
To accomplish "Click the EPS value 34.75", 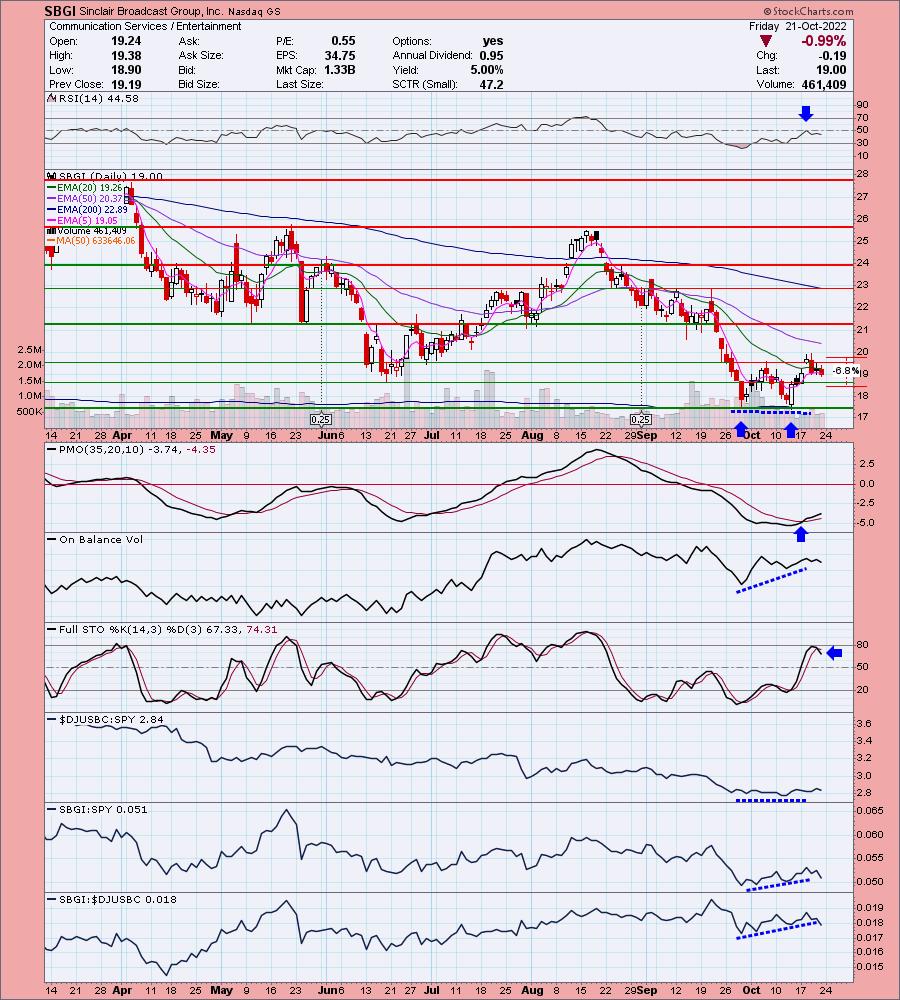I will coord(340,55).
